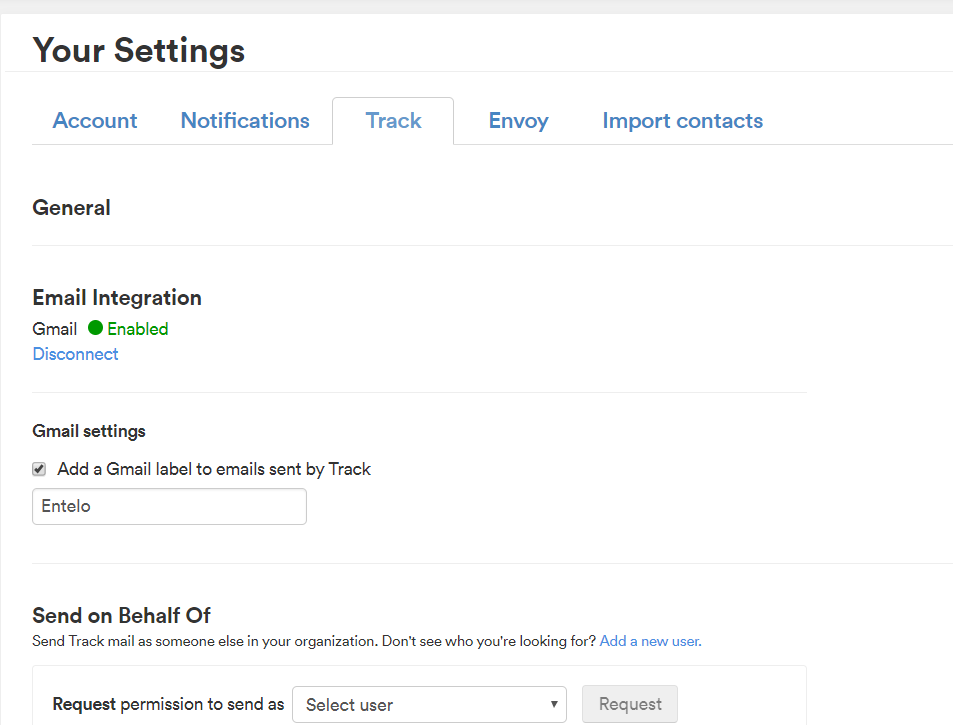Click the Gmail label field containing Entelo
The width and height of the screenshot is (953, 725).
[x=170, y=506]
